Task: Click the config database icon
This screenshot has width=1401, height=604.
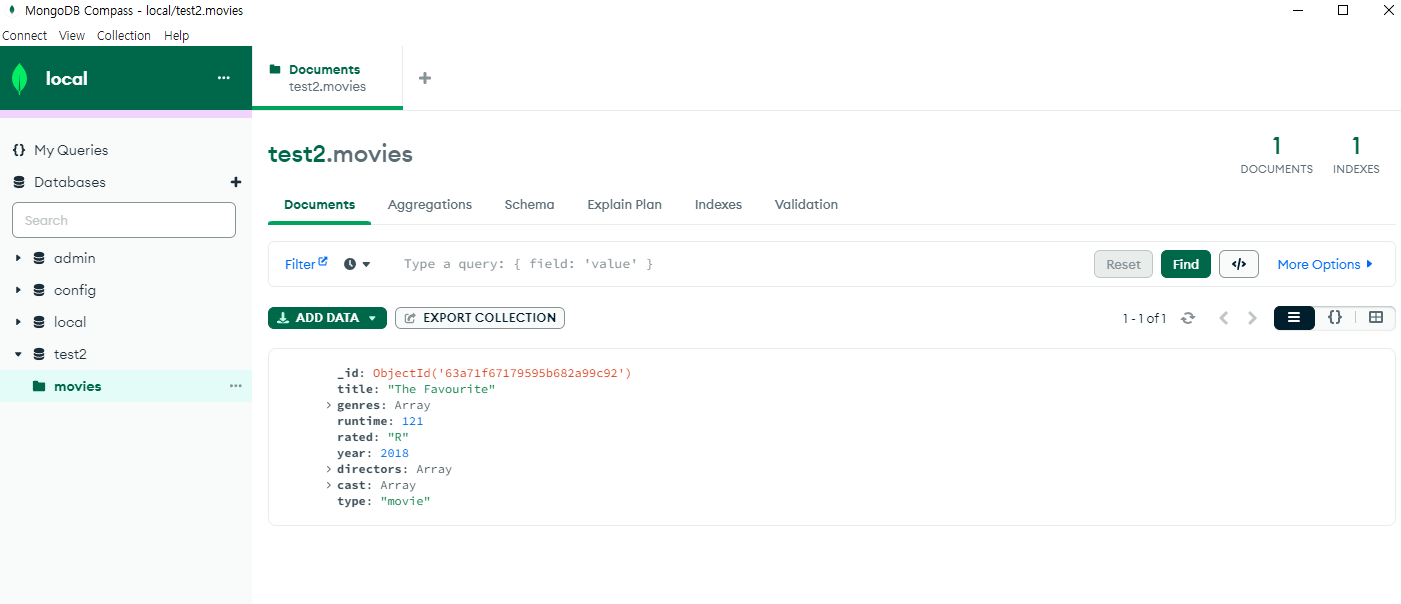Action: (x=39, y=290)
